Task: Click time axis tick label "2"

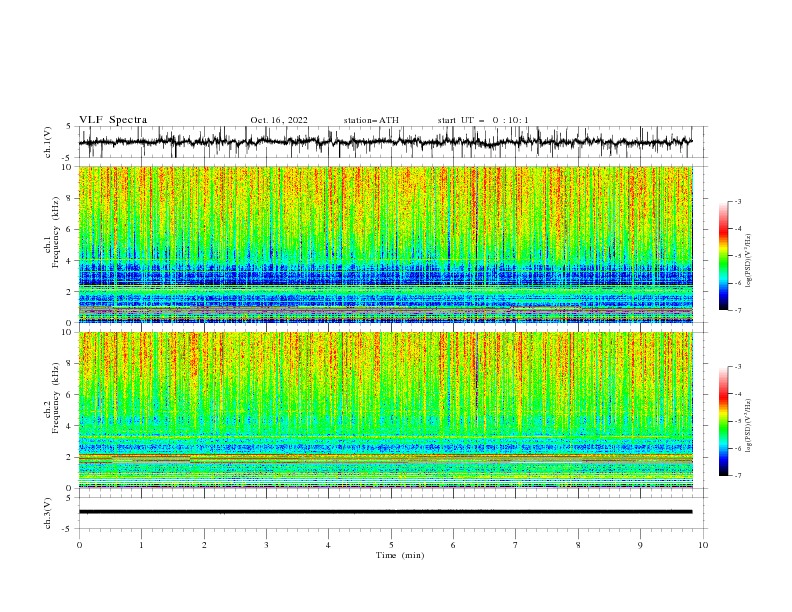Action: point(204,545)
